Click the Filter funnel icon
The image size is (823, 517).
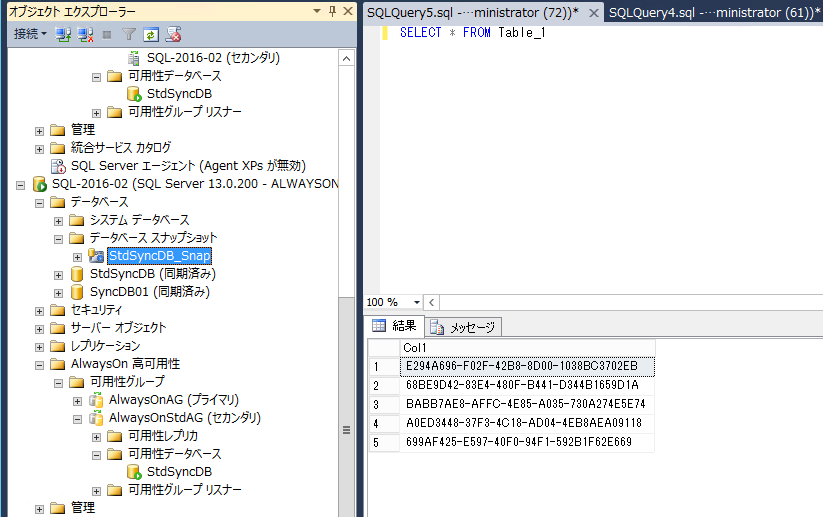129,35
